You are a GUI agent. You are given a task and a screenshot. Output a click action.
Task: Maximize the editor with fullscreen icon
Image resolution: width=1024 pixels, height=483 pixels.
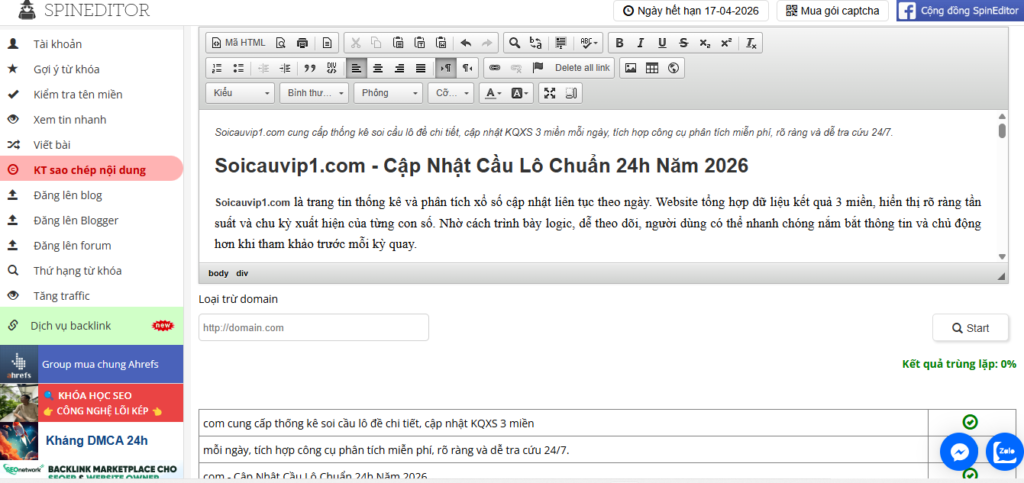(x=548, y=93)
